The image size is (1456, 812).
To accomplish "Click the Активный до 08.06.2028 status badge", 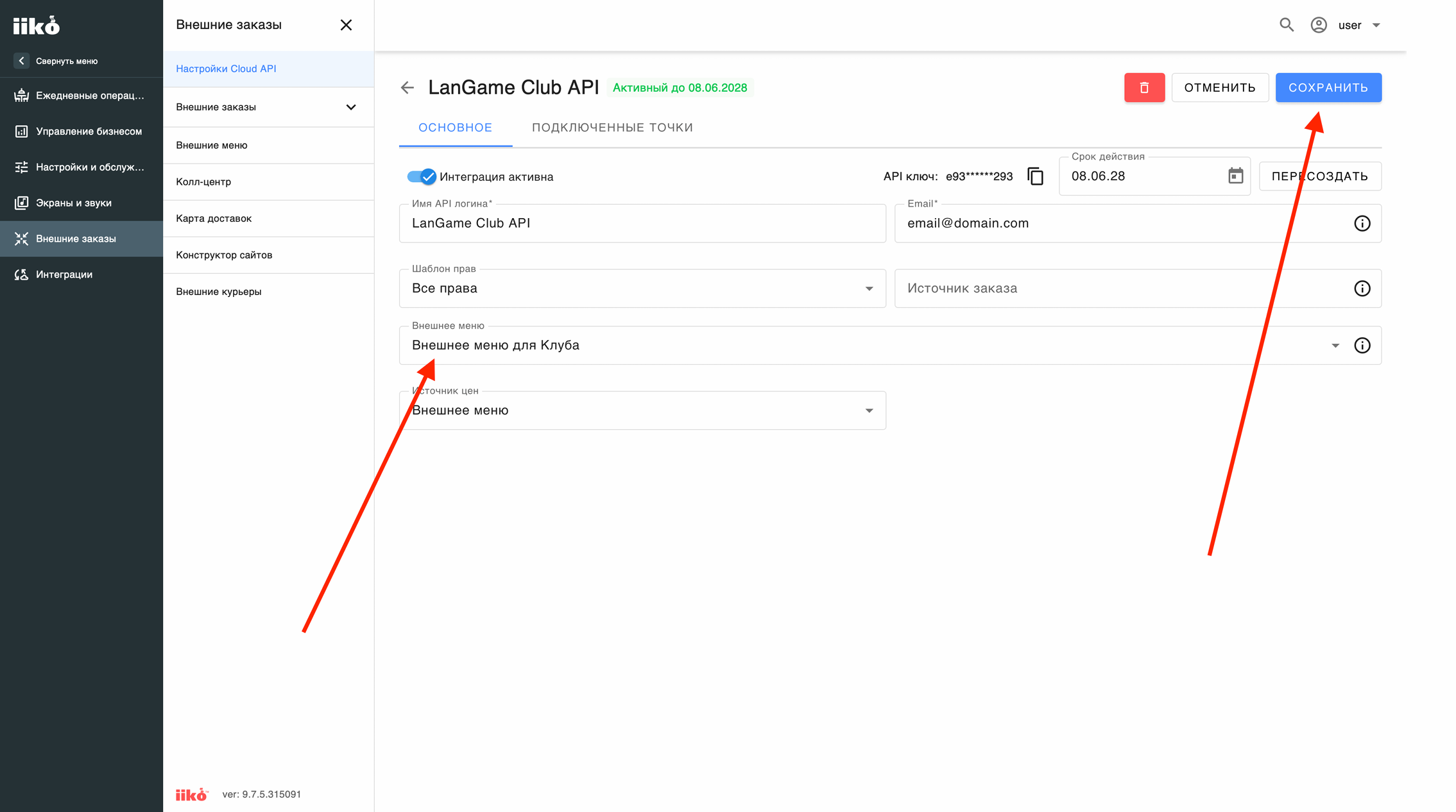I will (x=680, y=88).
